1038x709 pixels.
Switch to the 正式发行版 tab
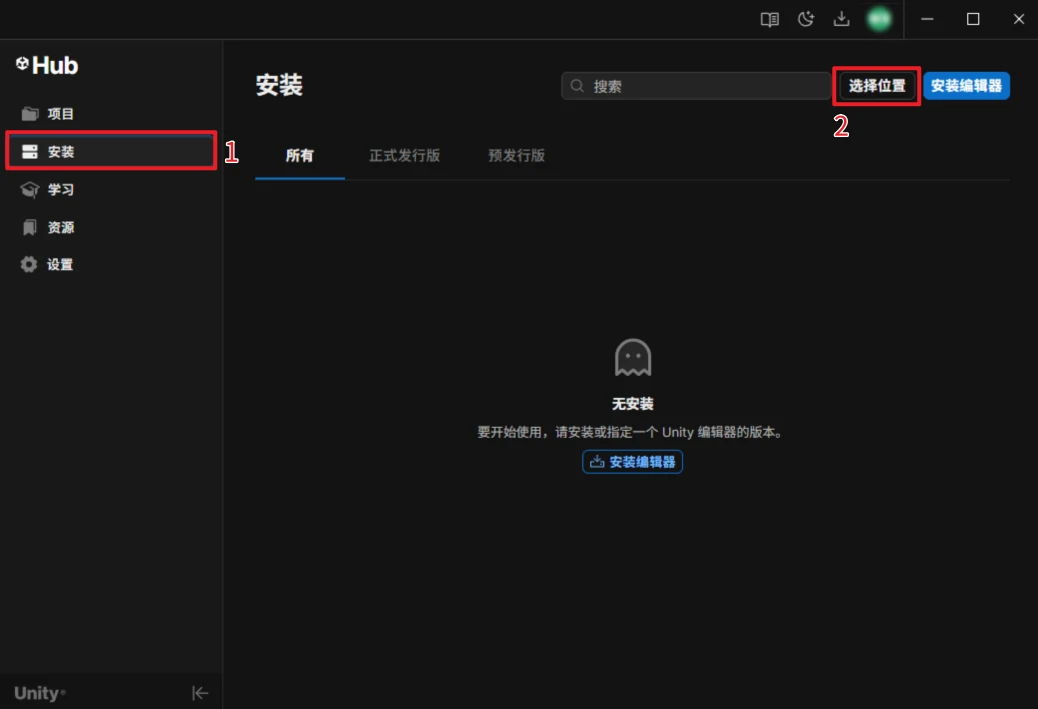click(404, 156)
